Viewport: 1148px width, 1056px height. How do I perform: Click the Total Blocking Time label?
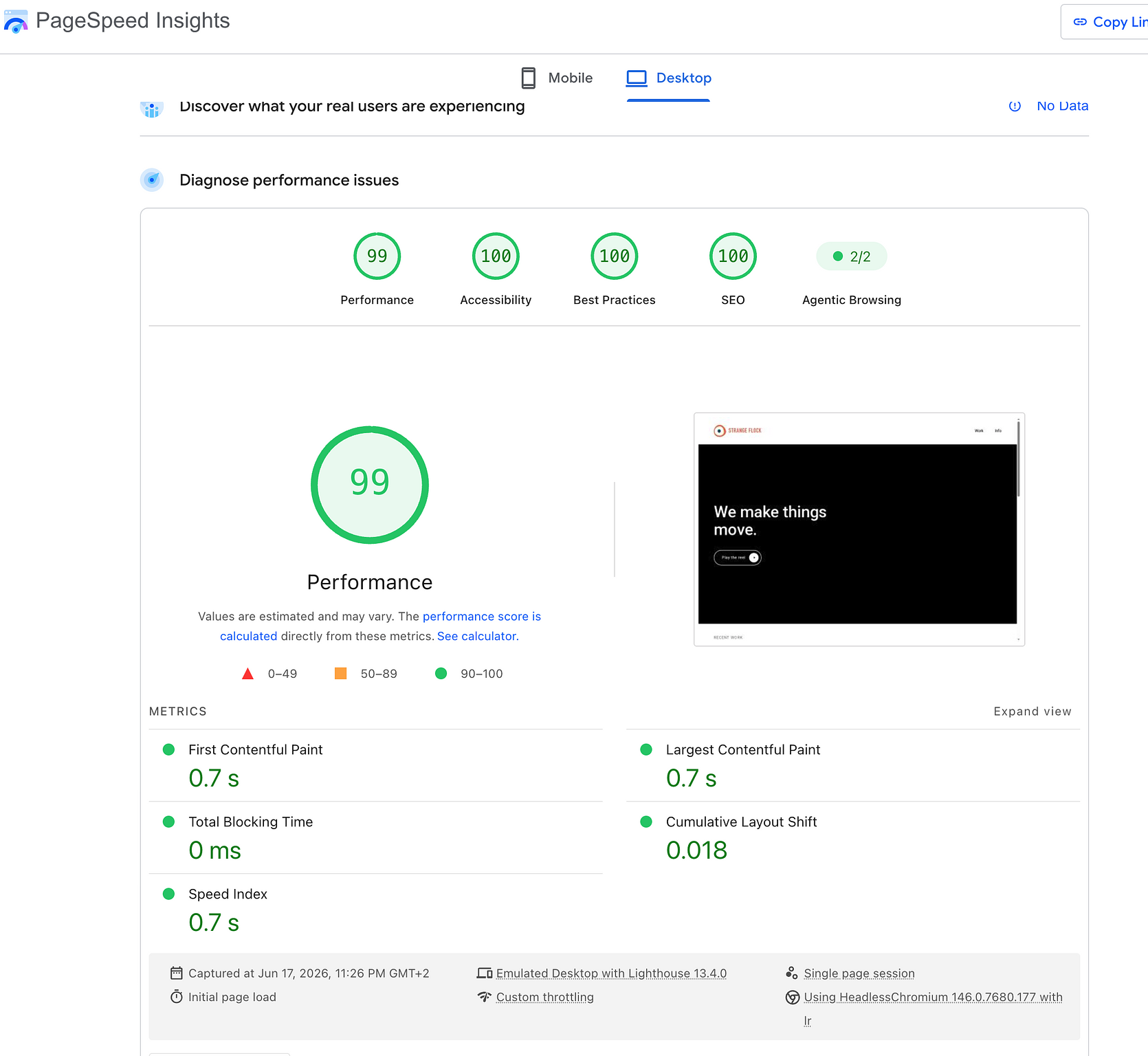[250, 822]
